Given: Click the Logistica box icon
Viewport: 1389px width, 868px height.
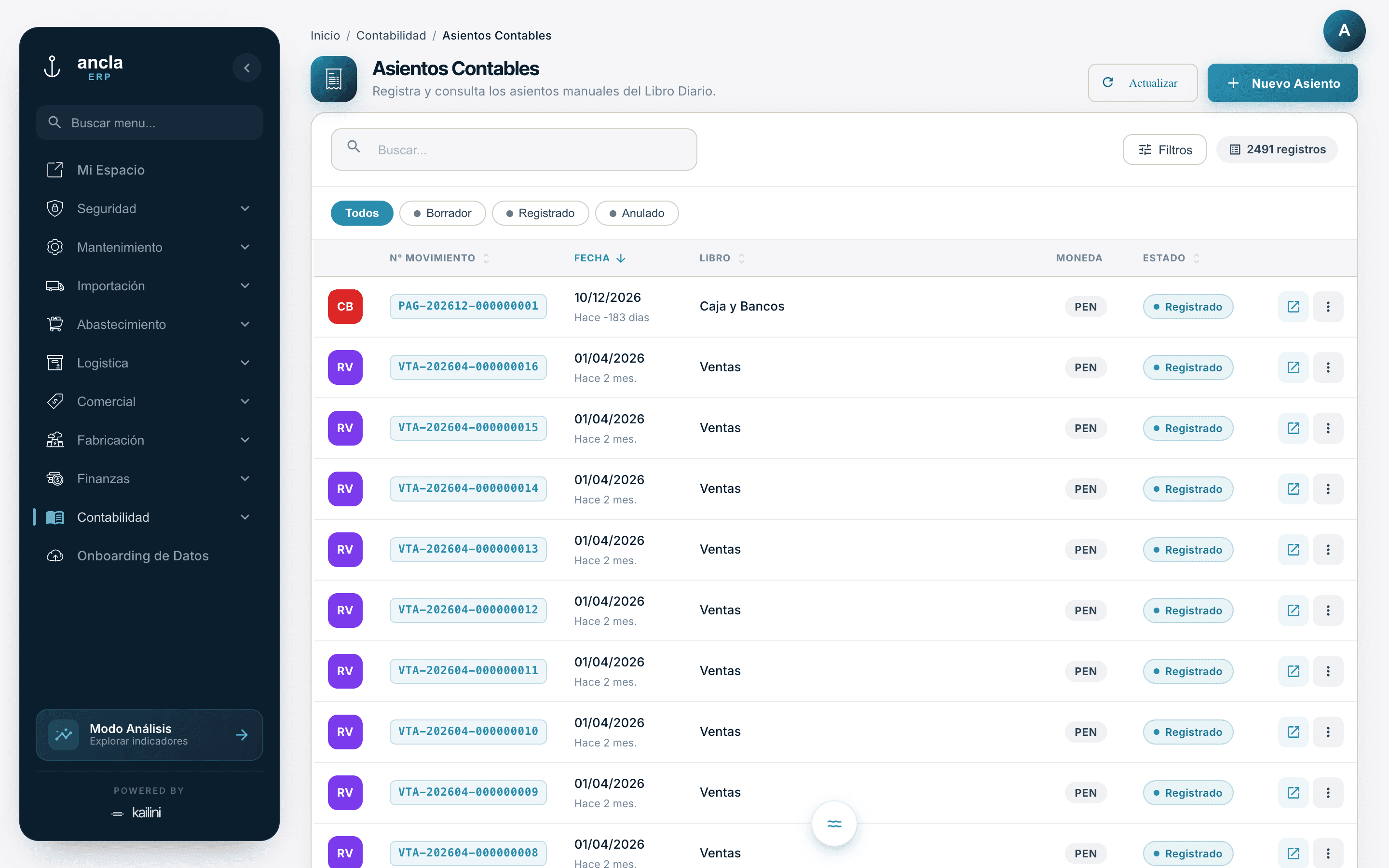Looking at the screenshot, I should 54,363.
